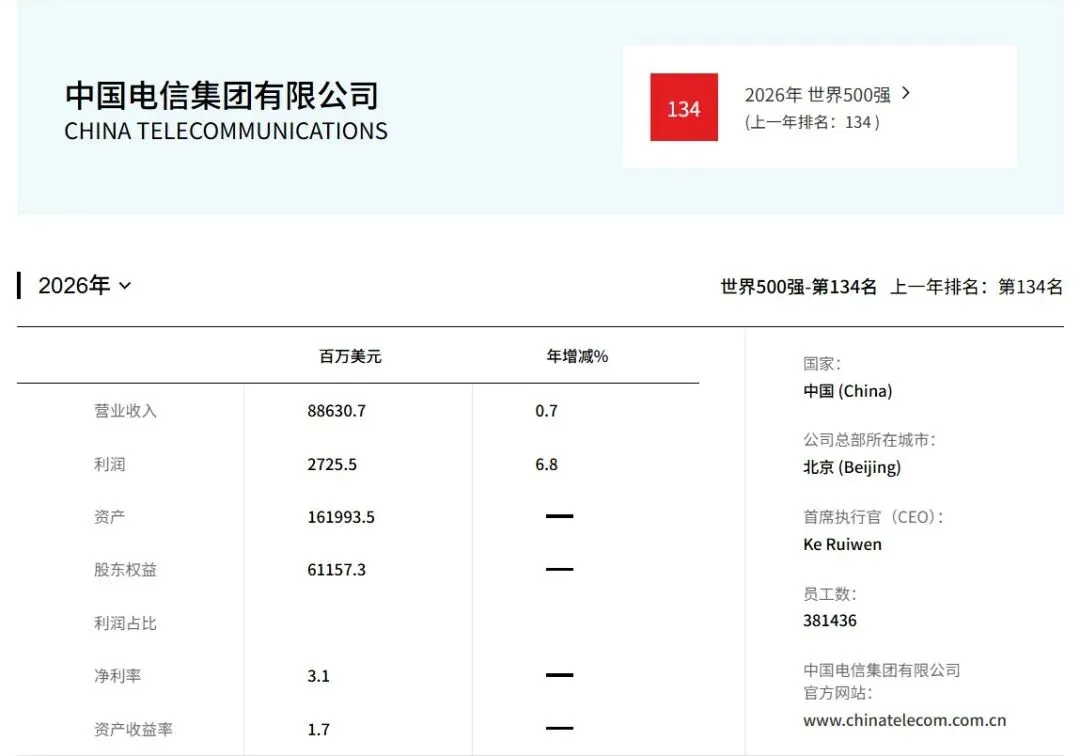
Task: Select assets value 161993.5
Action: pos(341,517)
